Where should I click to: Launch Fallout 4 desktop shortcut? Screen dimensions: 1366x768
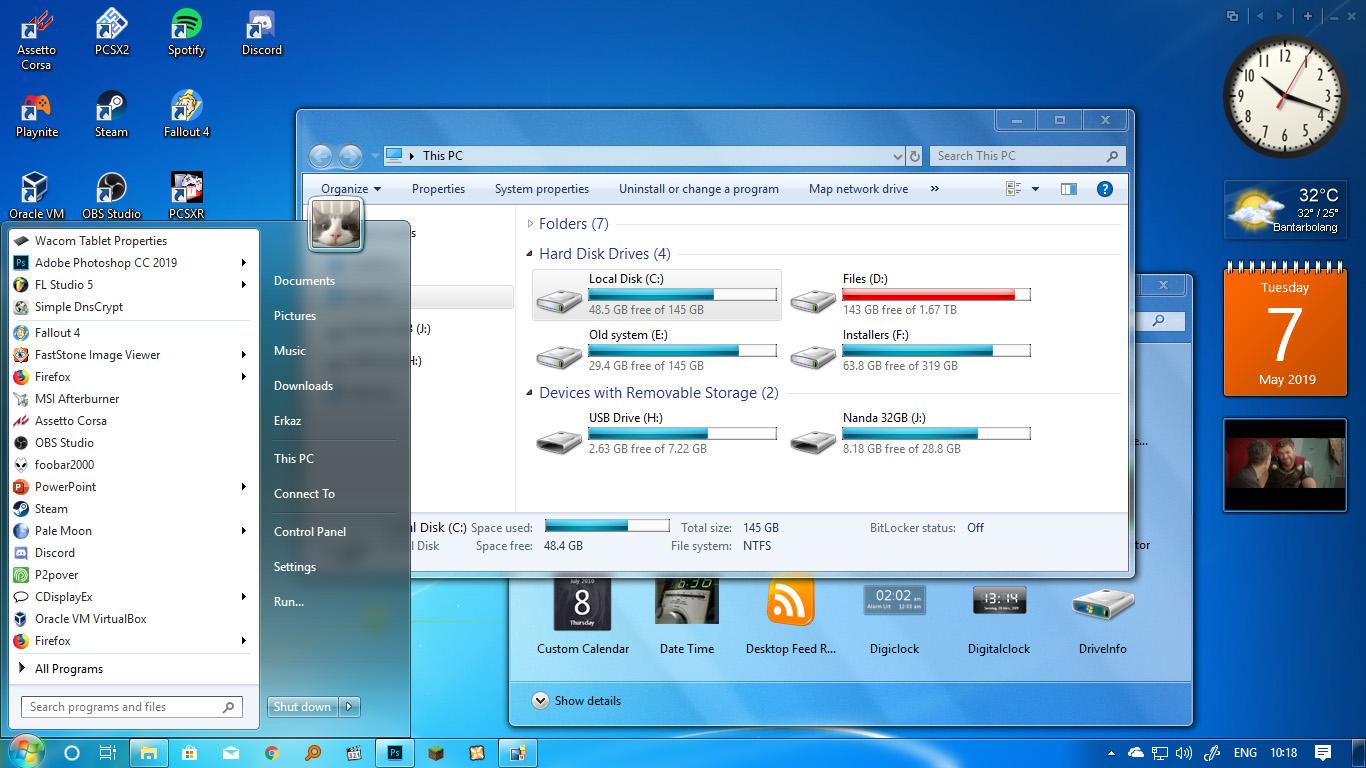click(186, 114)
